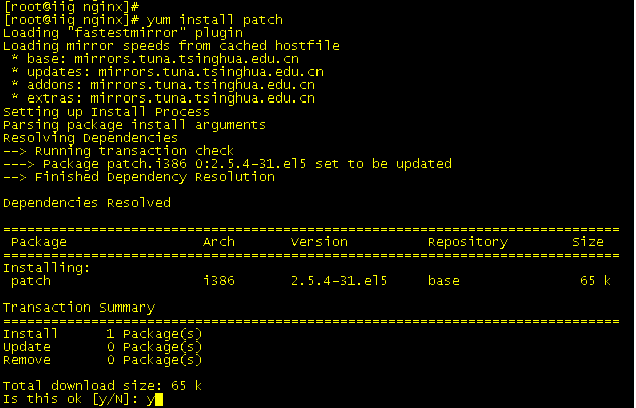This screenshot has height=408, width=636.
Task: Click the 'i386' architecture value in table
Action: tap(219, 281)
